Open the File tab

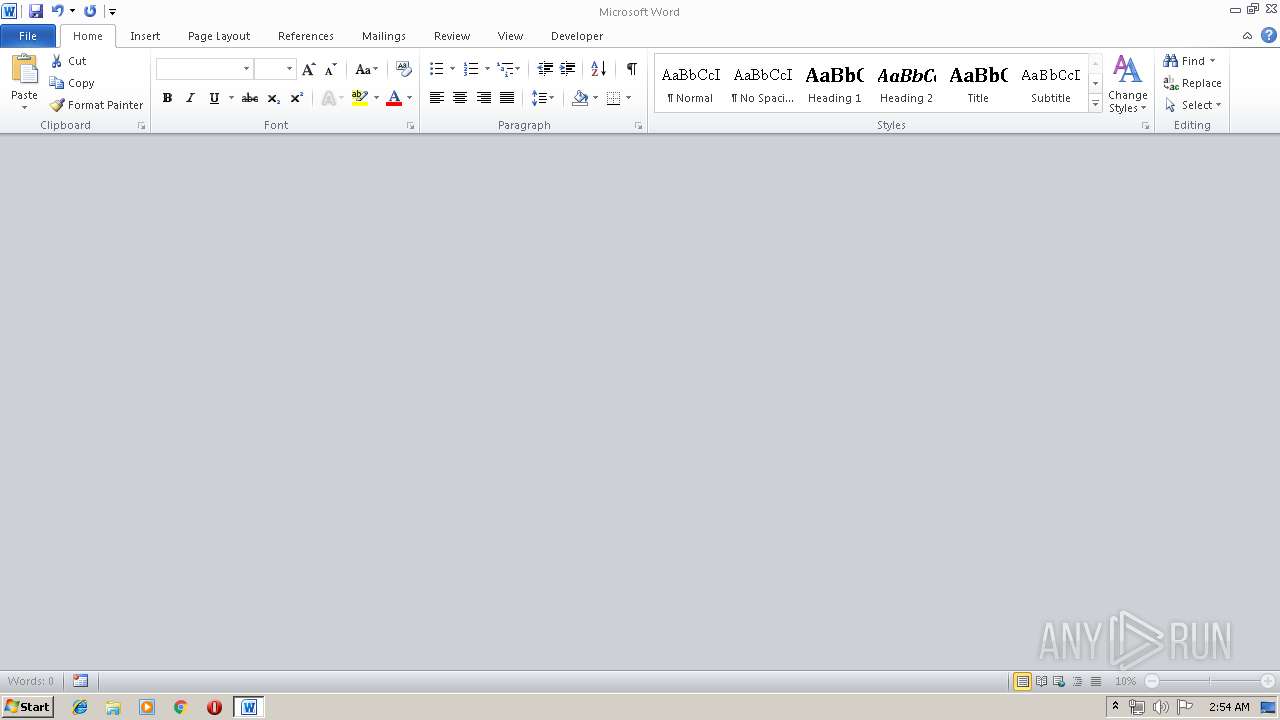coord(28,35)
